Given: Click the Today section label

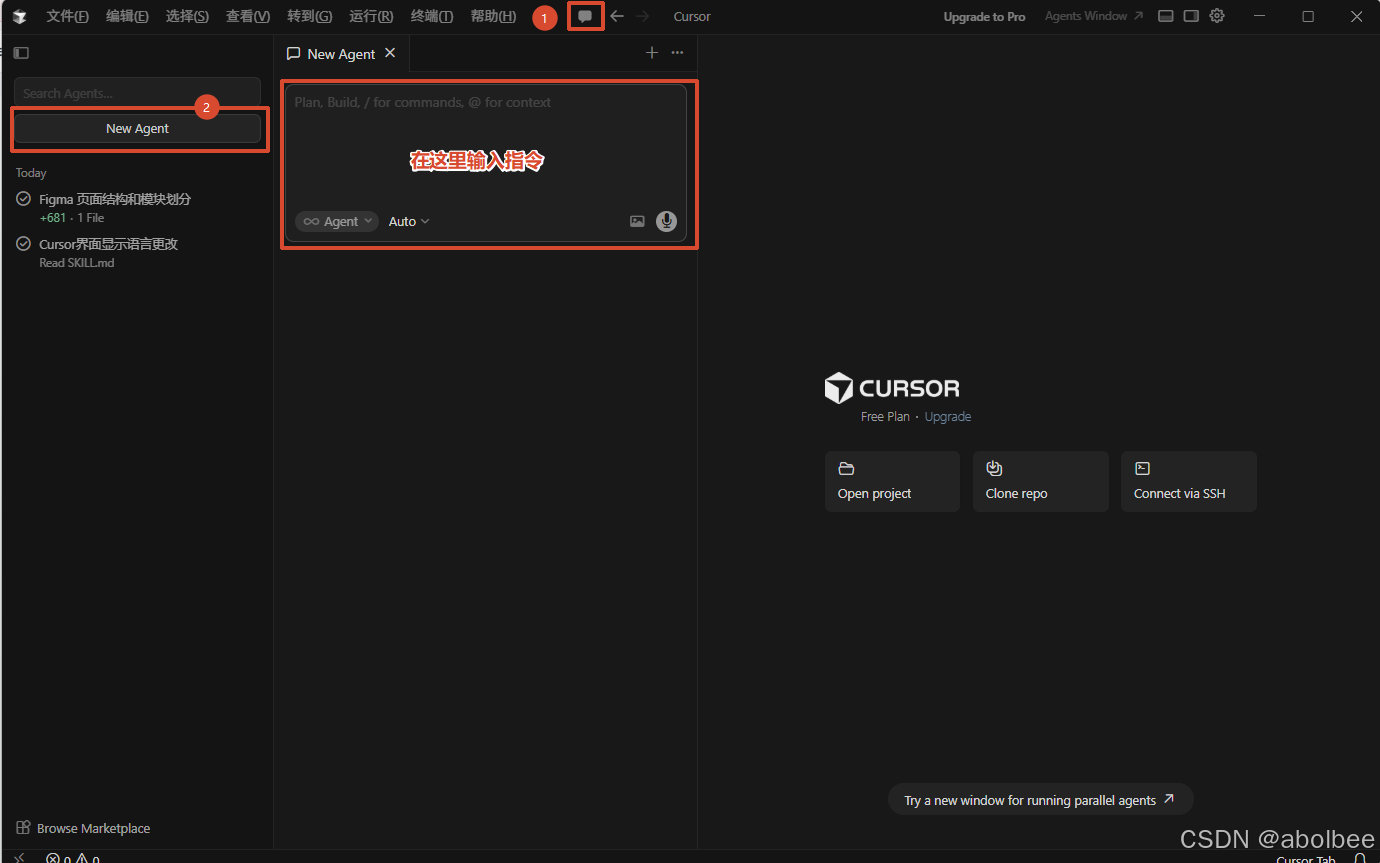Looking at the screenshot, I should click(31, 173).
